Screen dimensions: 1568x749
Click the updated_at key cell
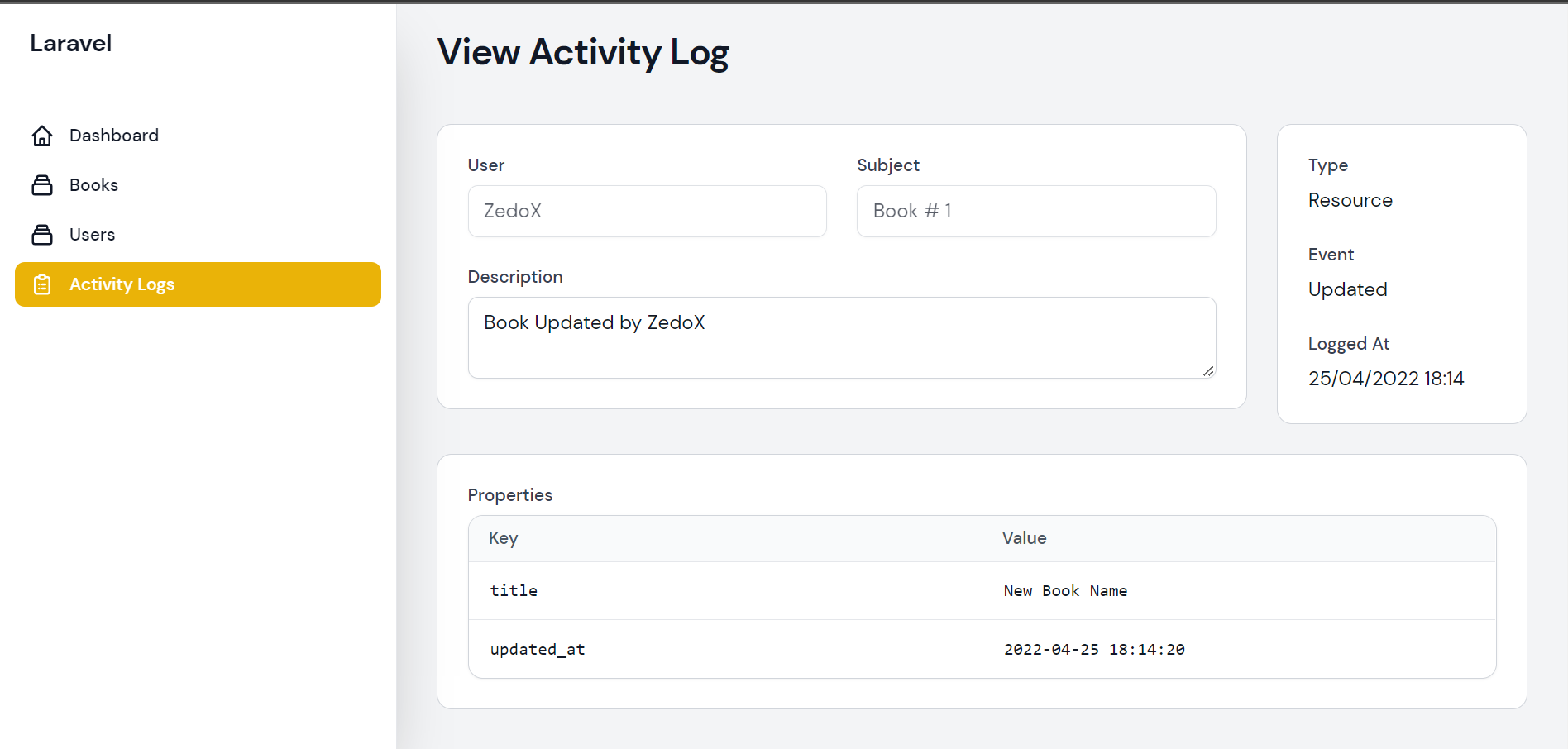point(538,650)
